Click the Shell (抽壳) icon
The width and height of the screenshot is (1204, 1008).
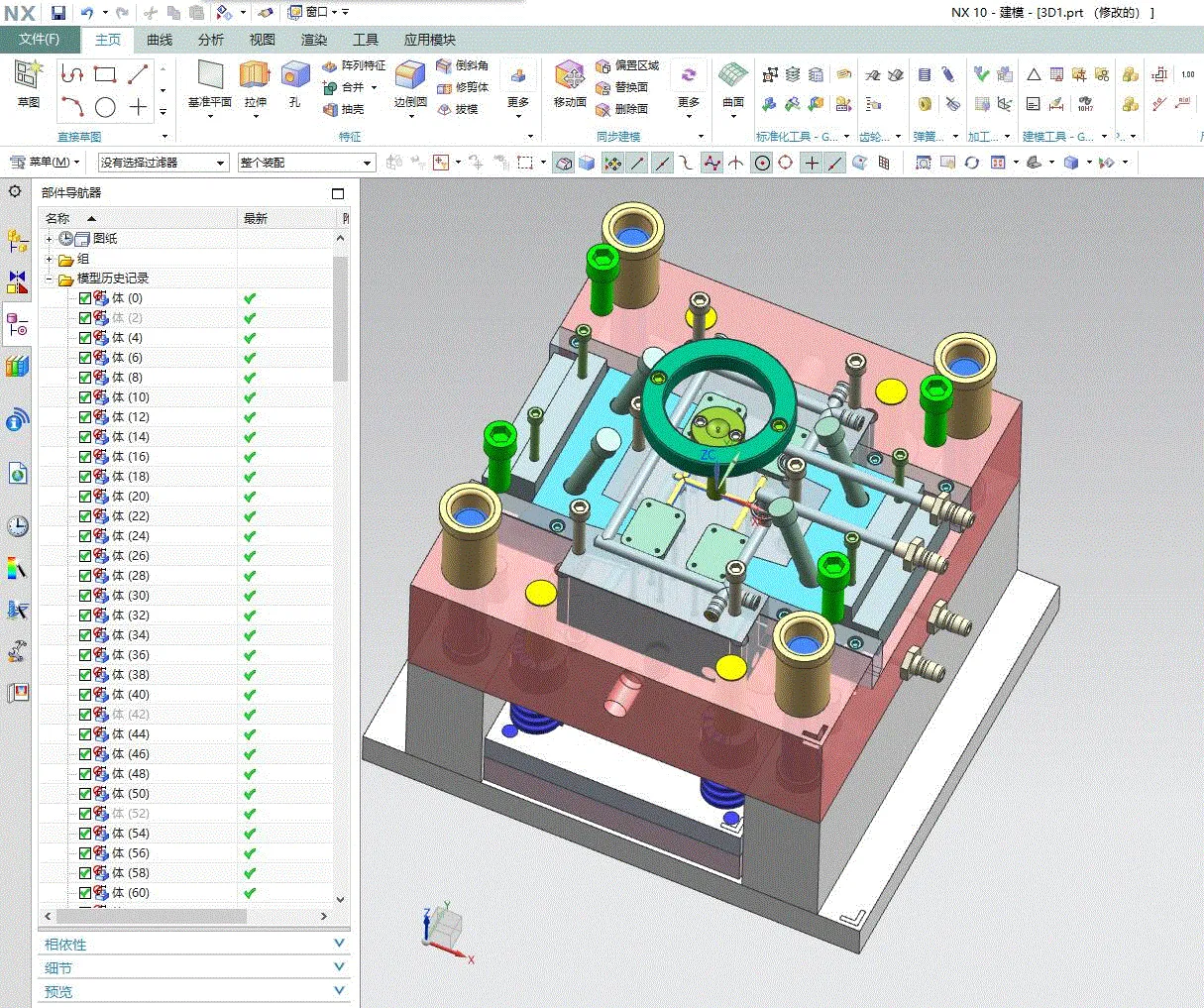click(x=330, y=109)
